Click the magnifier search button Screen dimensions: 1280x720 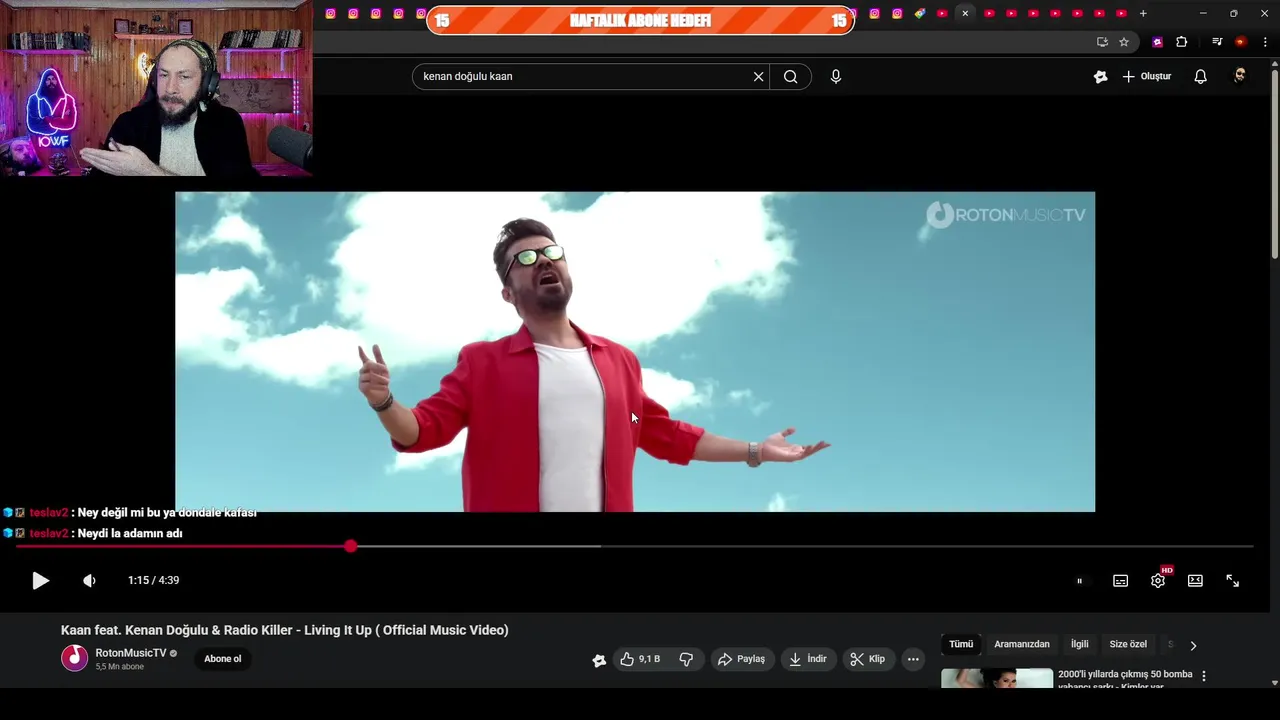click(x=790, y=77)
